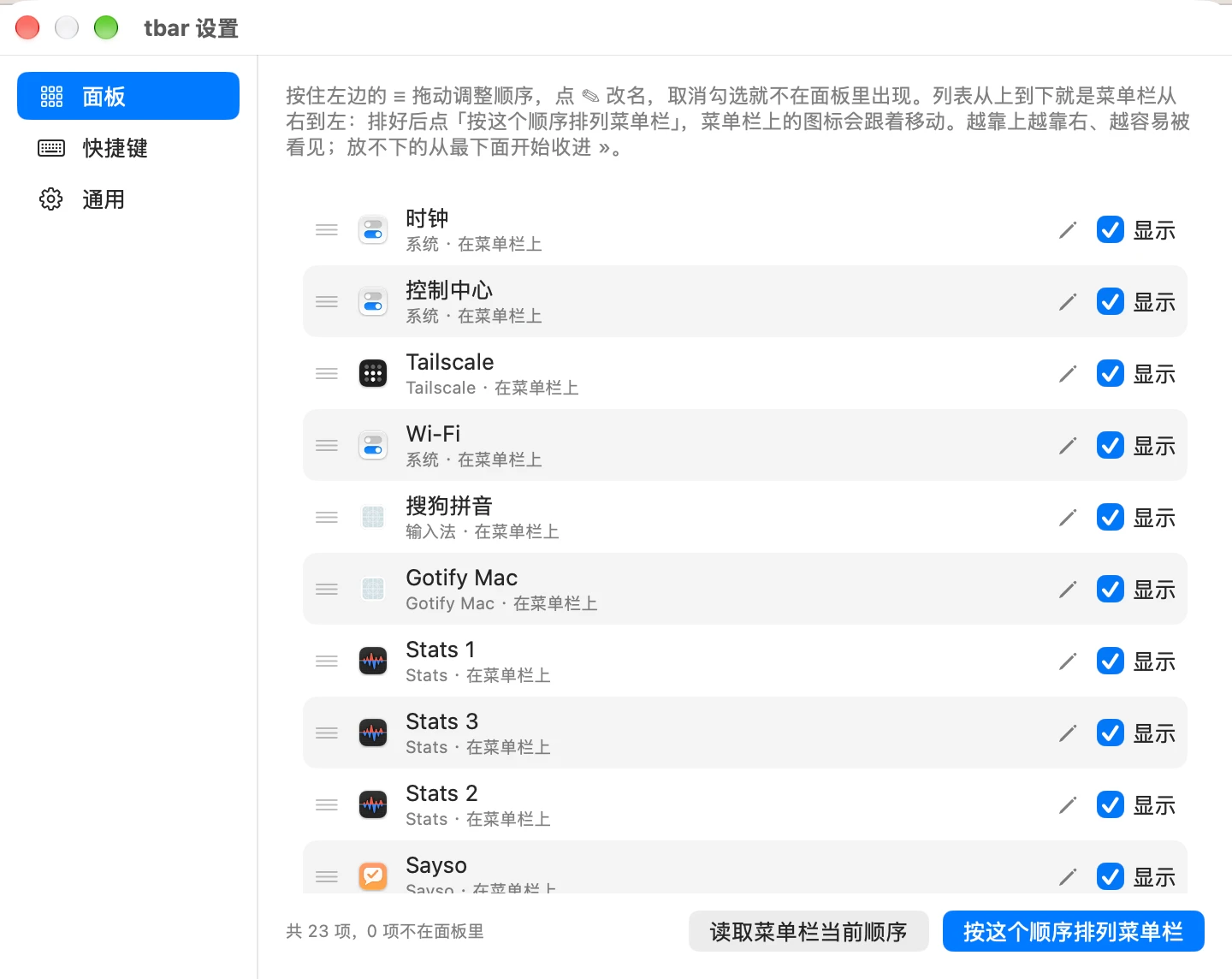Click the 时钟 system toggle icon
The height and width of the screenshot is (979, 1232).
373,230
